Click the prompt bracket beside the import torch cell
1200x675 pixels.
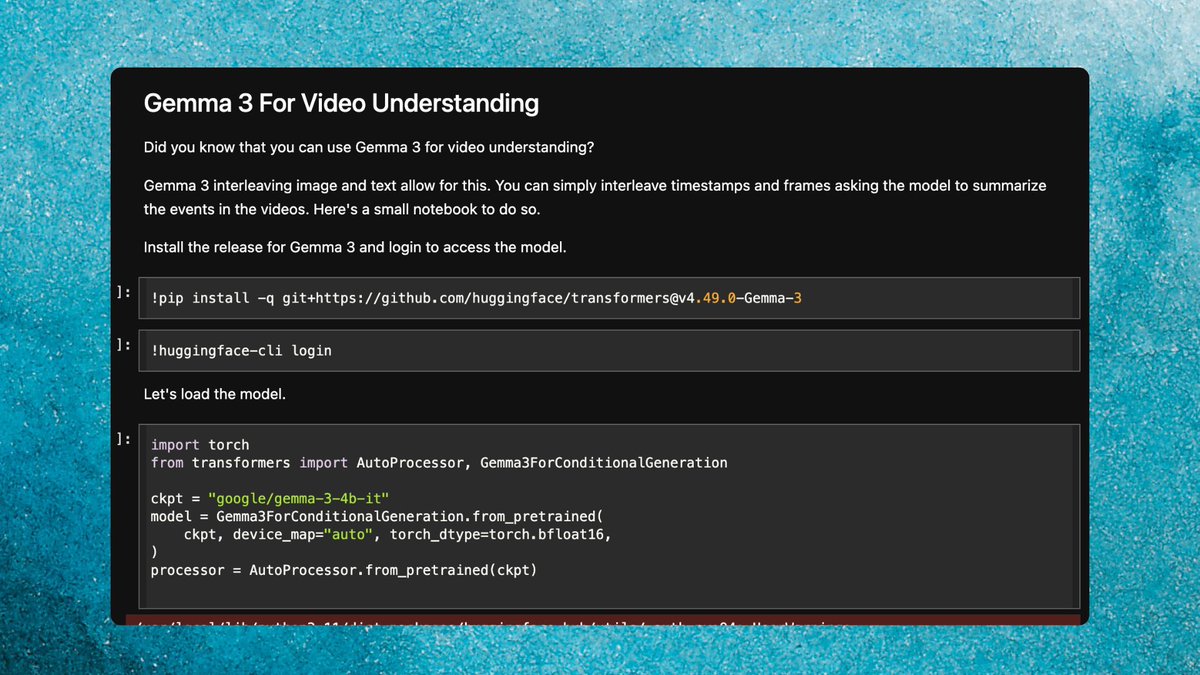pos(123,439)
